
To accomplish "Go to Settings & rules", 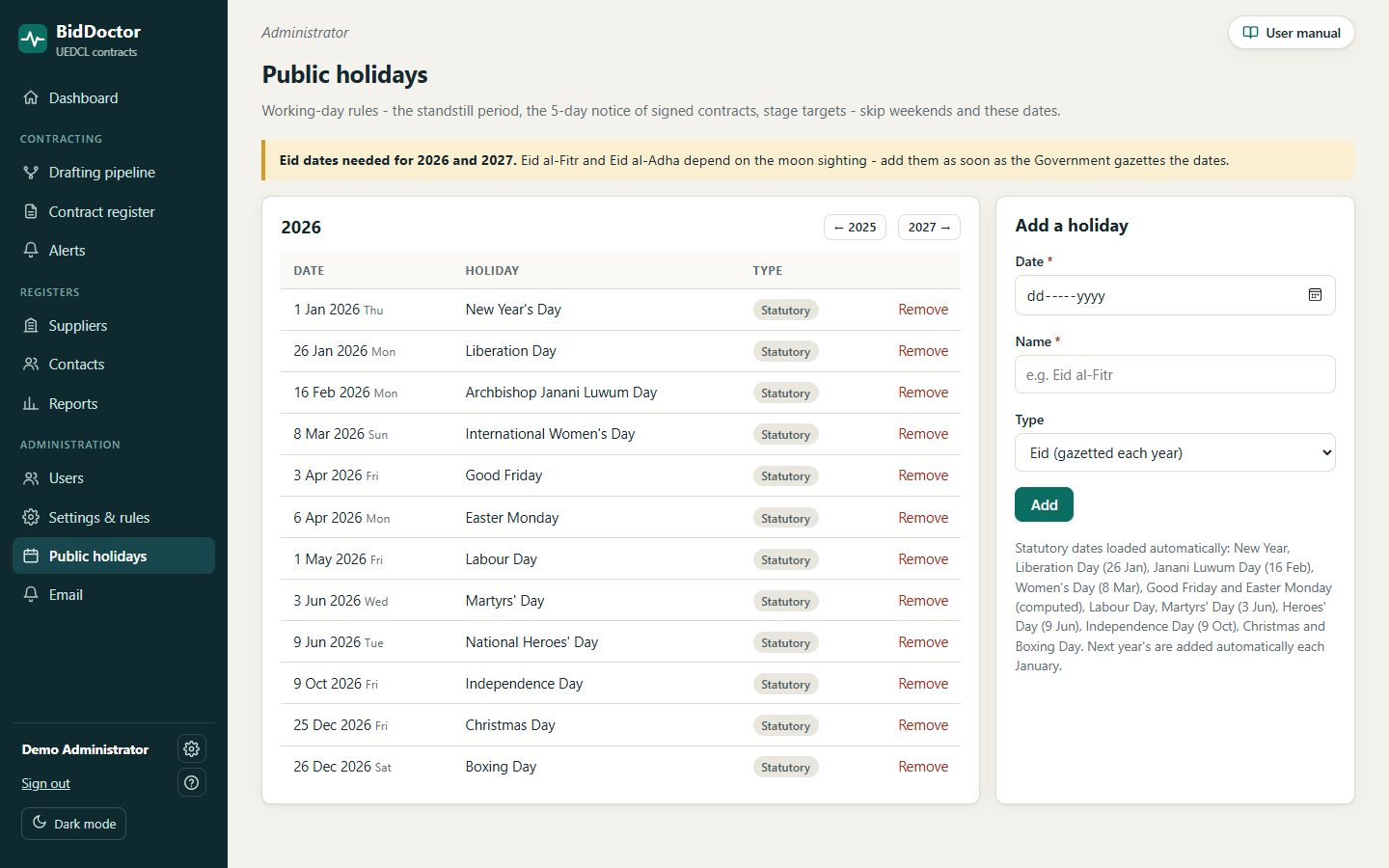I will [114, 517].
